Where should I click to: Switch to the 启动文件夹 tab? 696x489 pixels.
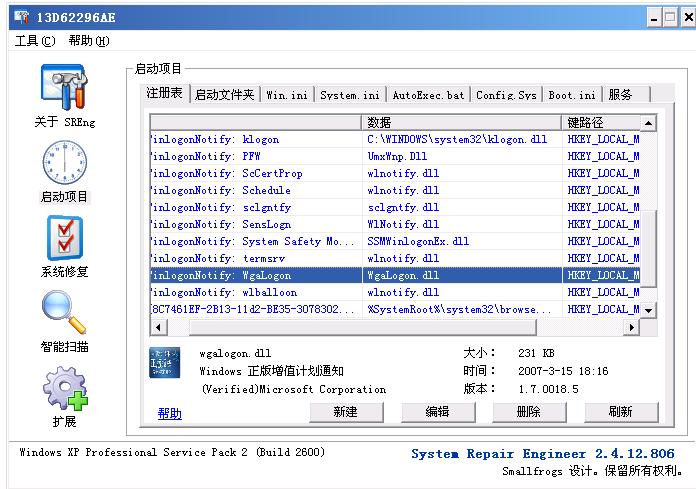pos(225,95)
